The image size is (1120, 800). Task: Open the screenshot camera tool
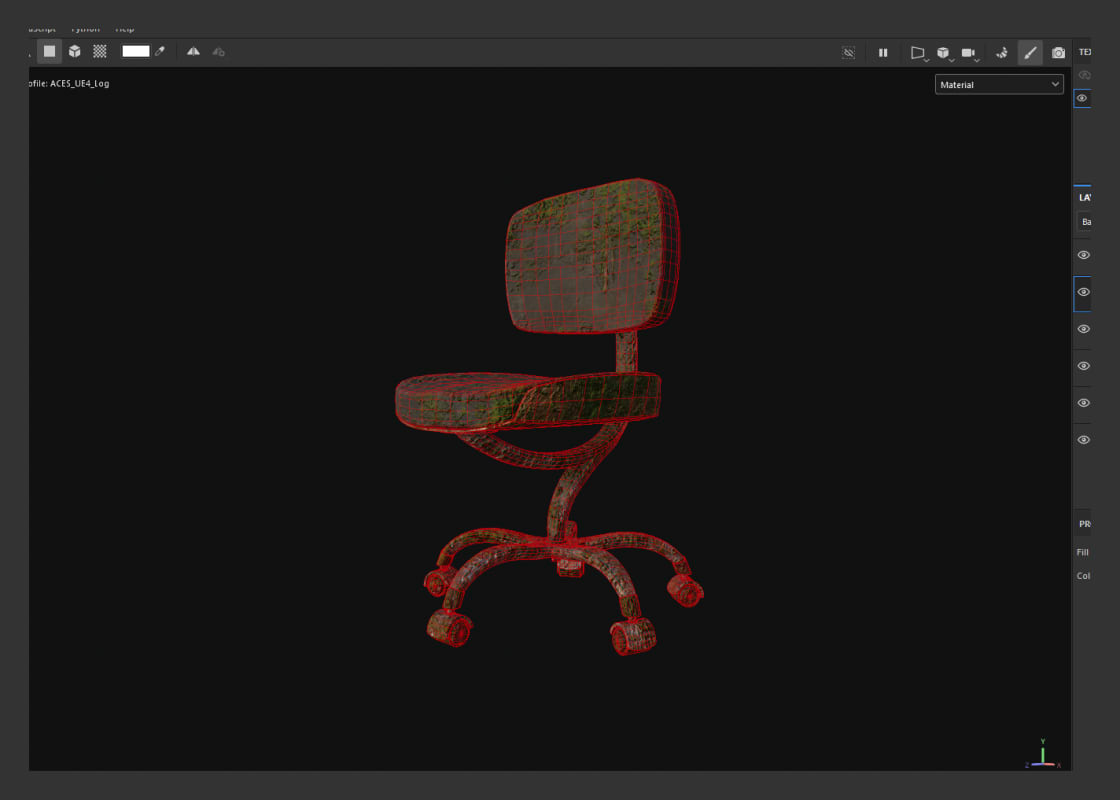click(1059, 52)
